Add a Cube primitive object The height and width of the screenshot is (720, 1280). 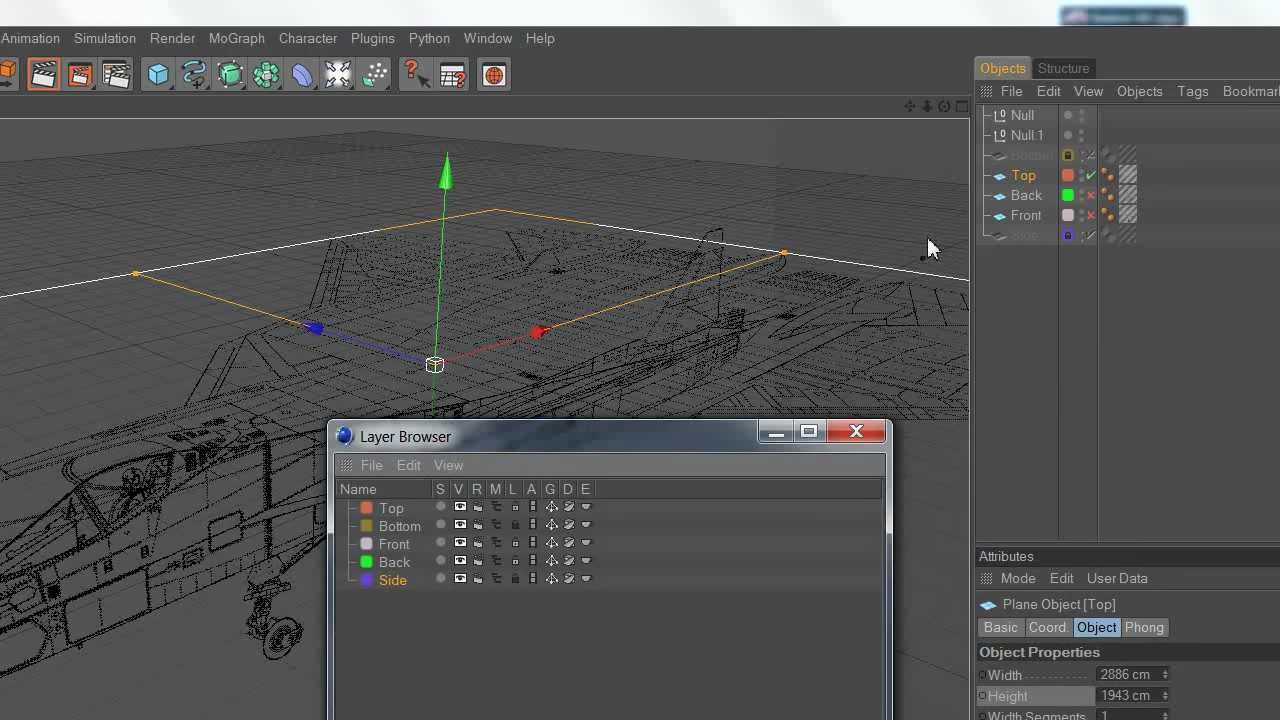(x=158, y=75)
